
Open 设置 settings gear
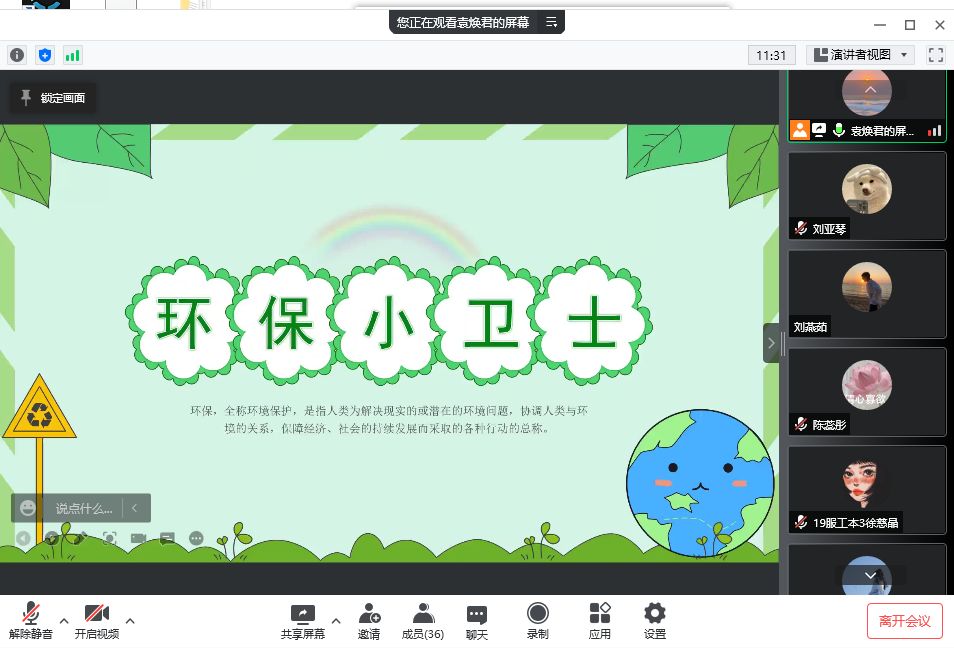pos(655,621)
